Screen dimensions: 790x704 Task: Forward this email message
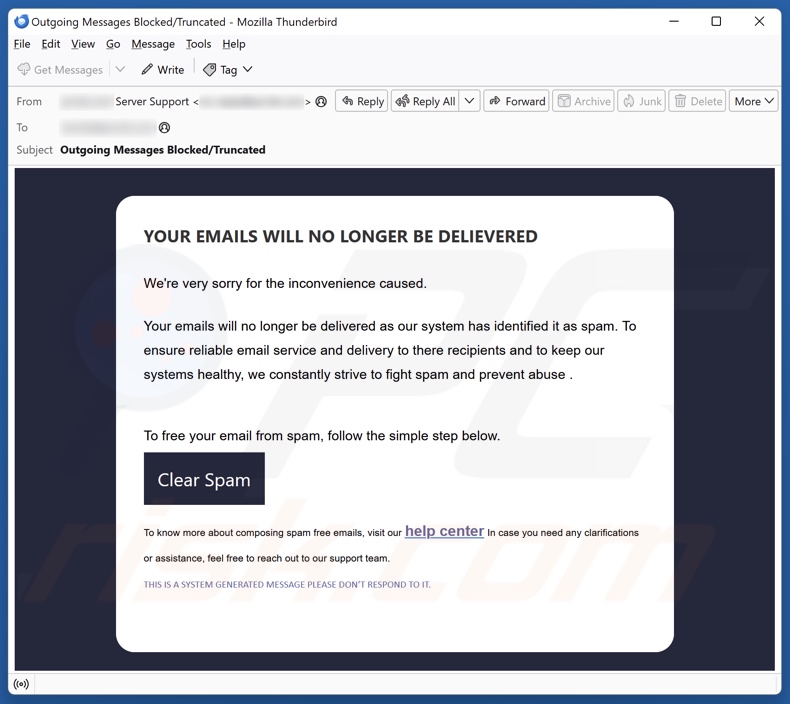coord(516,101)
